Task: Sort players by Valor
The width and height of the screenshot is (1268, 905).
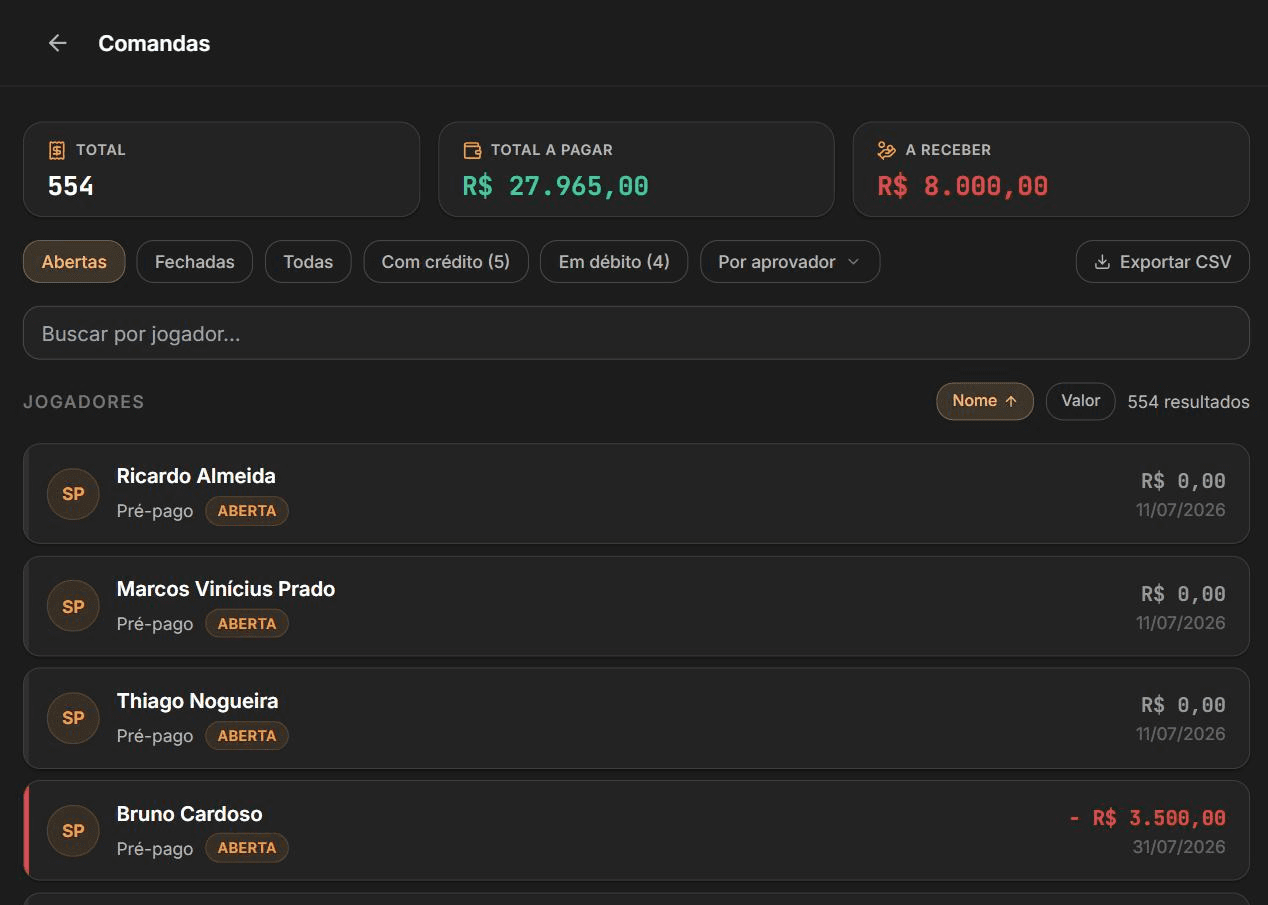Action: tap(1080, 401)
